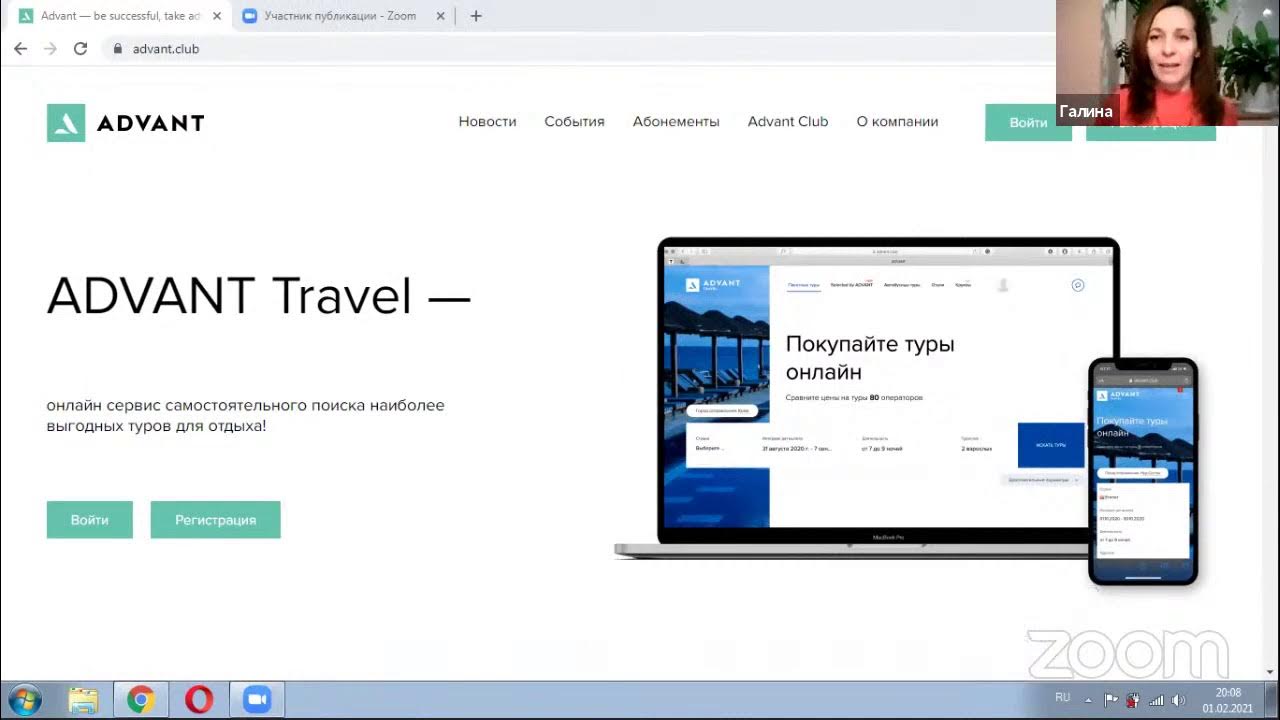This screenshot has width=1280, height=720.
Task: Click RU language indicator in tray
Action: [1062, 697]
